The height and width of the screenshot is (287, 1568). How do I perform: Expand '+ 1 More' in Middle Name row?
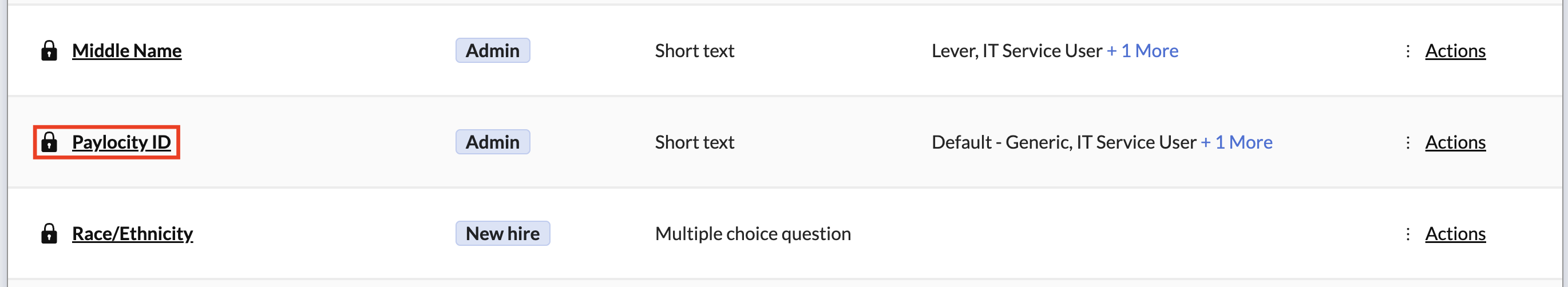point(1142,51)
